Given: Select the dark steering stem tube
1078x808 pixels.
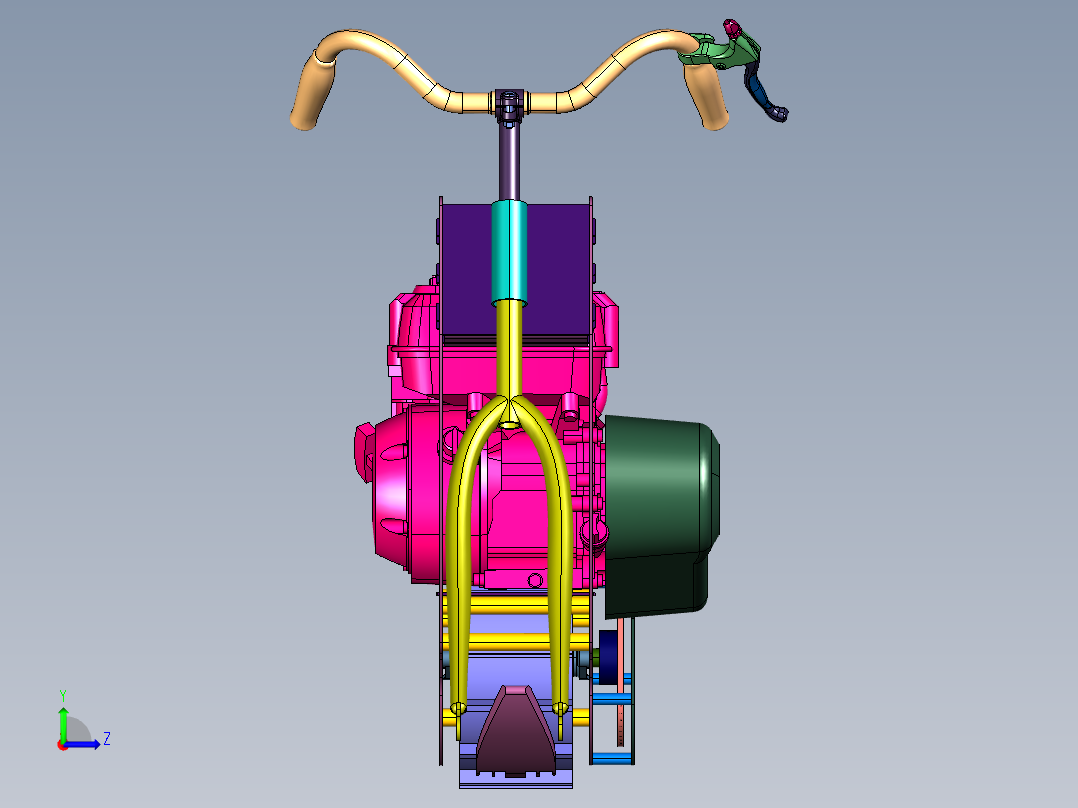Looking at the screenshot, I should click(509, 162).
